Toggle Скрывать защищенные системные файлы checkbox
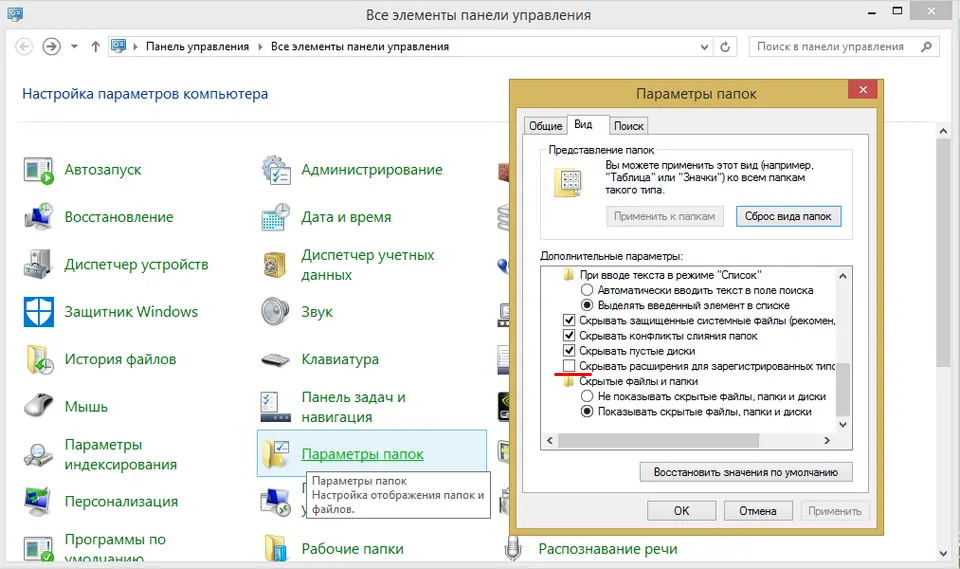Screen dimensions: 960x569 pos(569,320)
